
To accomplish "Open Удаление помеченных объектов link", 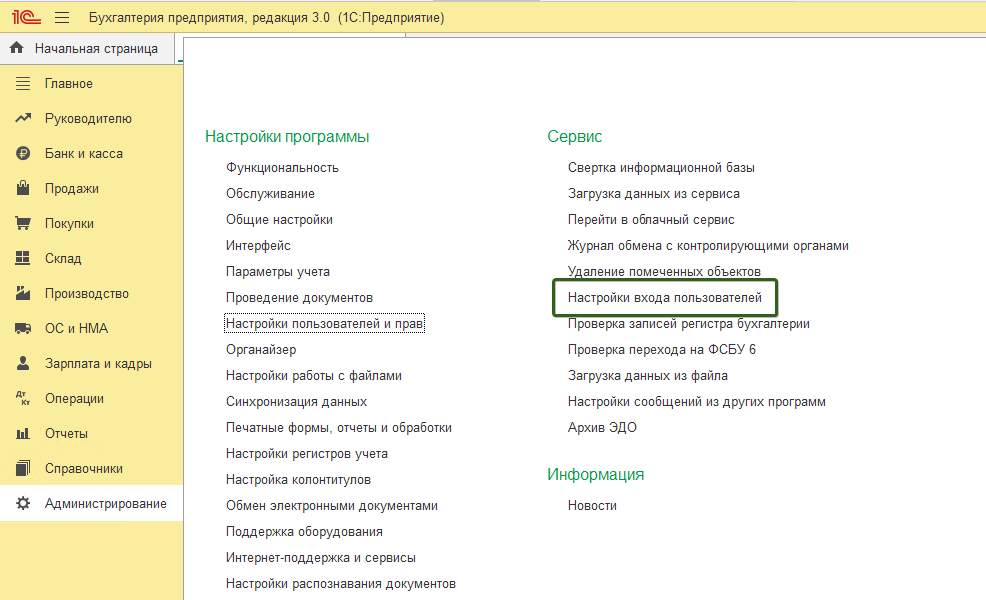I will [664, 272].
